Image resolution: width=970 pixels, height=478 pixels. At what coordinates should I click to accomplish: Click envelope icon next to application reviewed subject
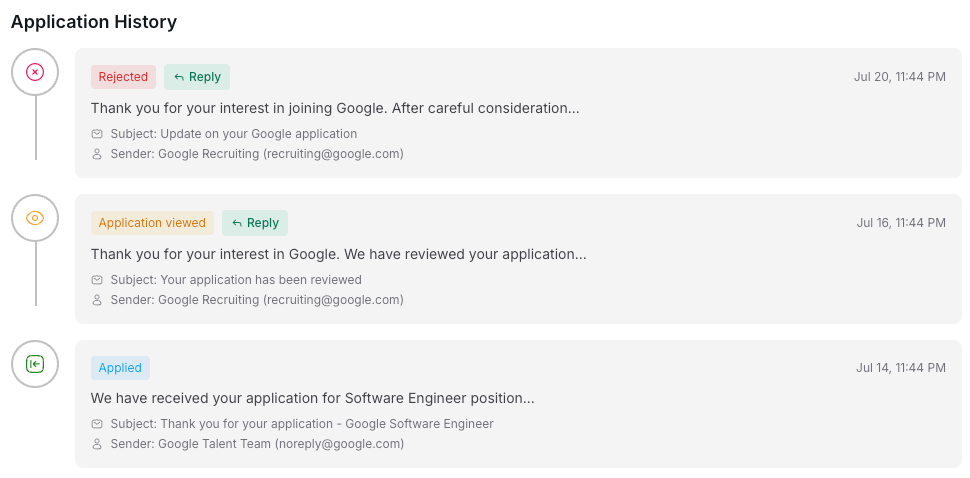[x=97, y=280]
